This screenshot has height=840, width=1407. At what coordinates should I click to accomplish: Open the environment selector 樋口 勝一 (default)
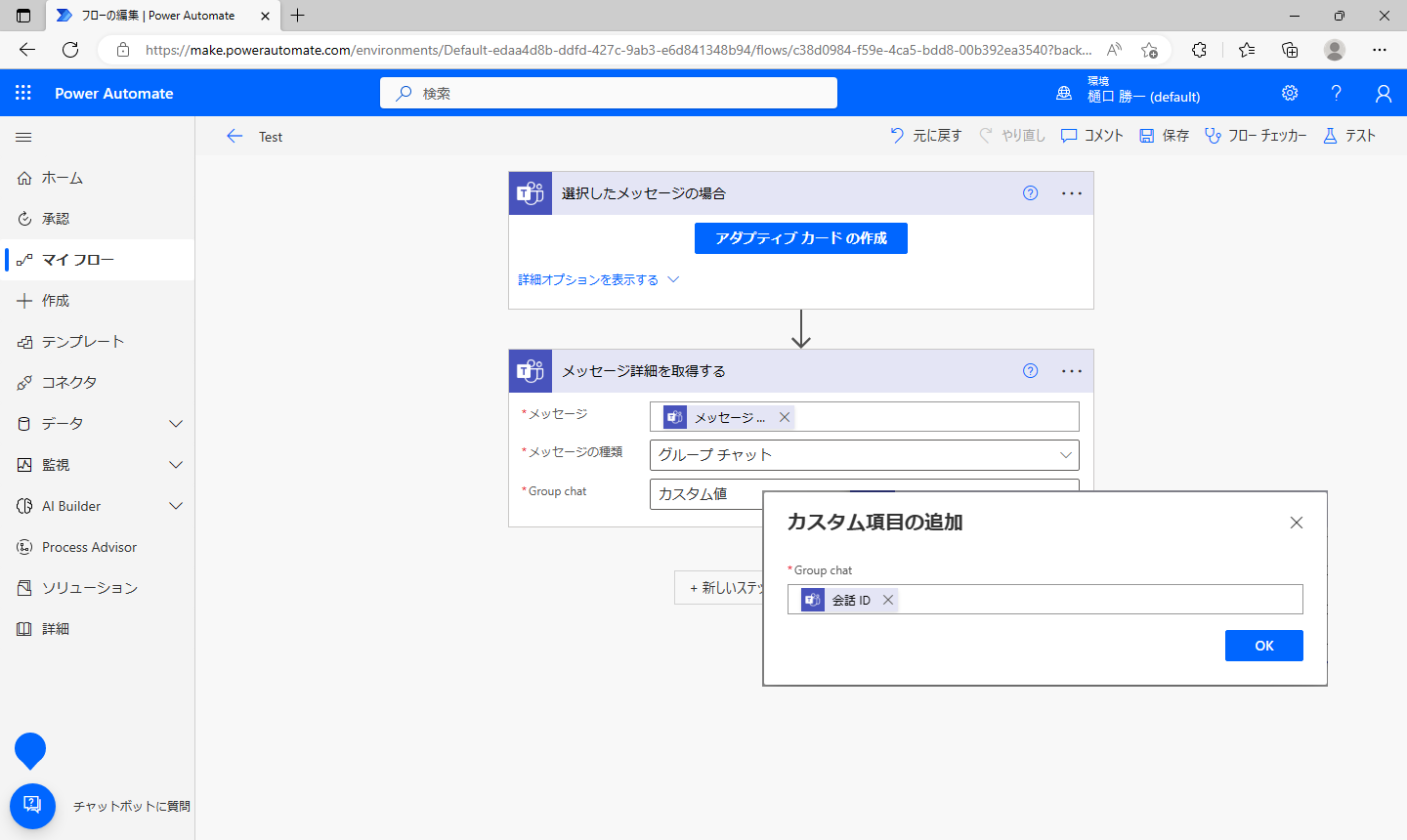[x=1129, y=93]
